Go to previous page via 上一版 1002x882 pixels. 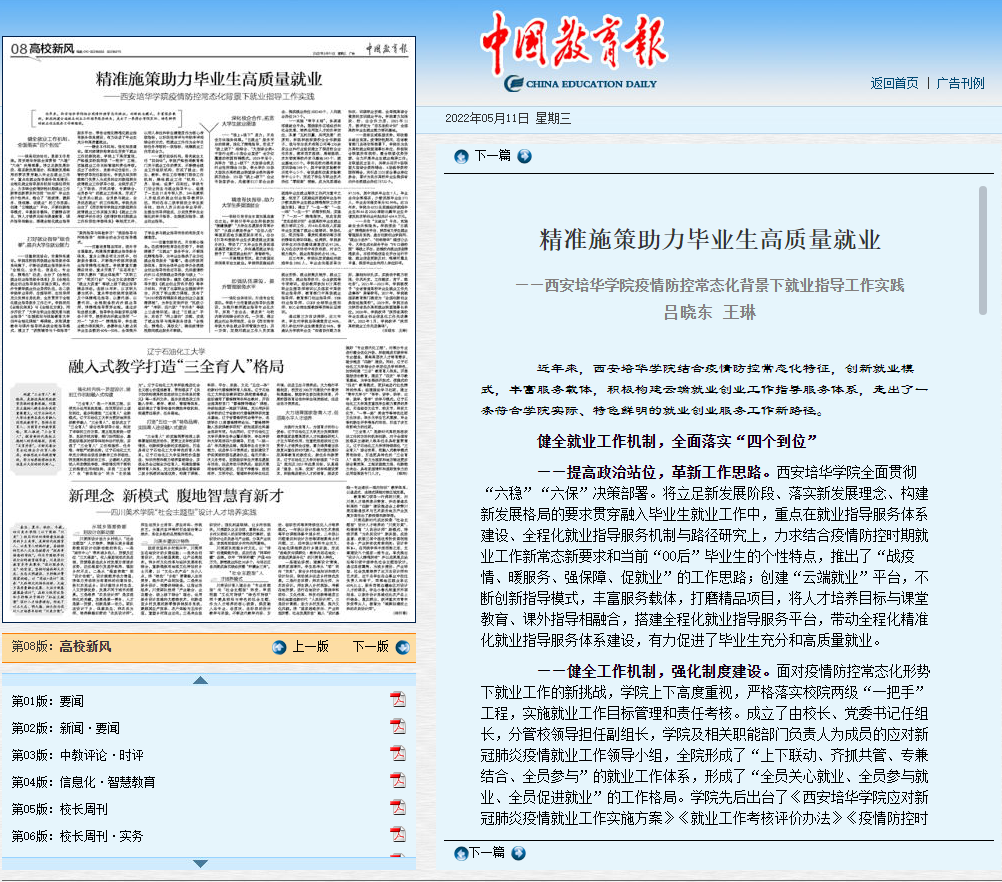tap(311, 647)
